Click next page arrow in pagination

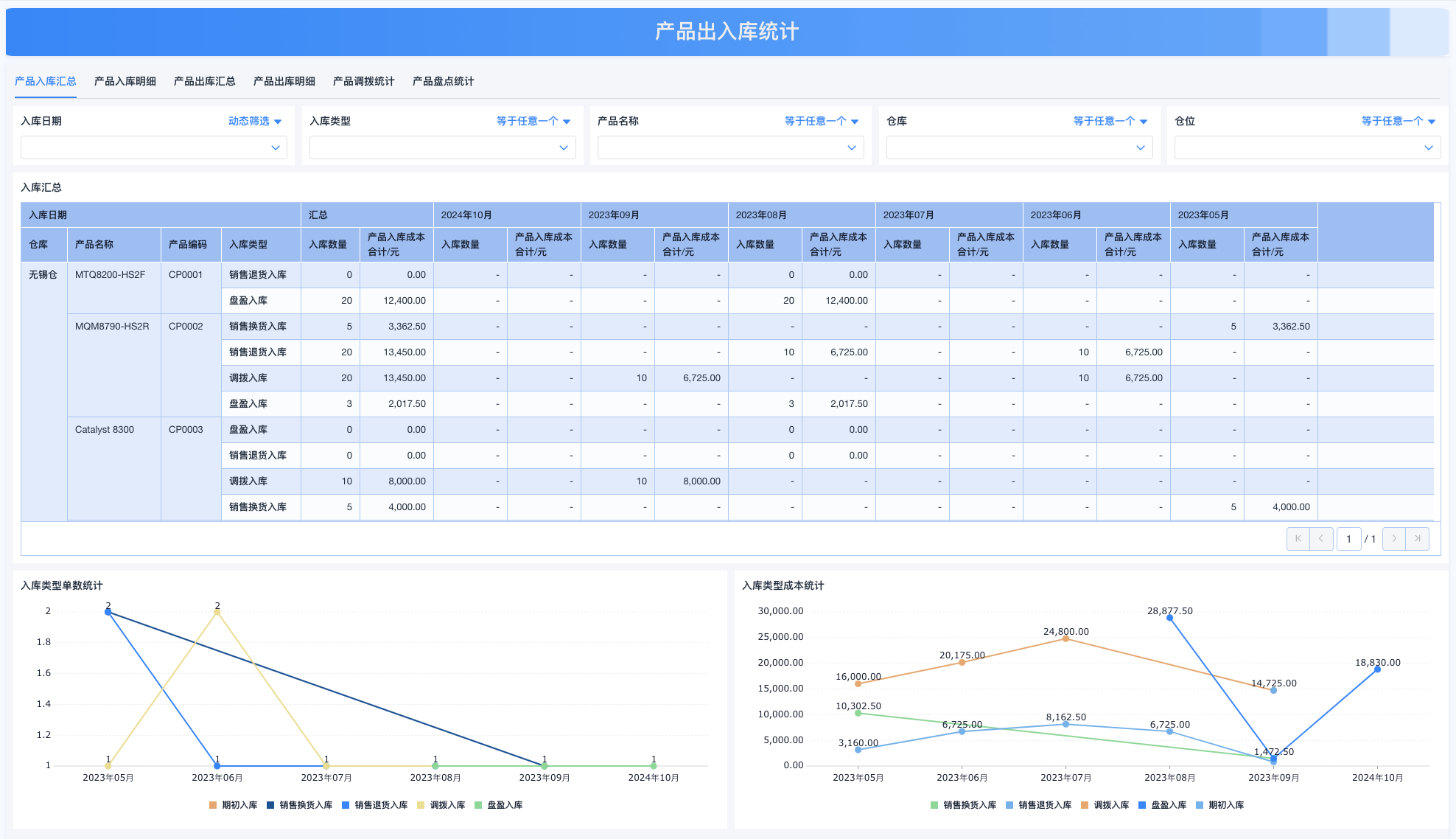pos(1394,539)
